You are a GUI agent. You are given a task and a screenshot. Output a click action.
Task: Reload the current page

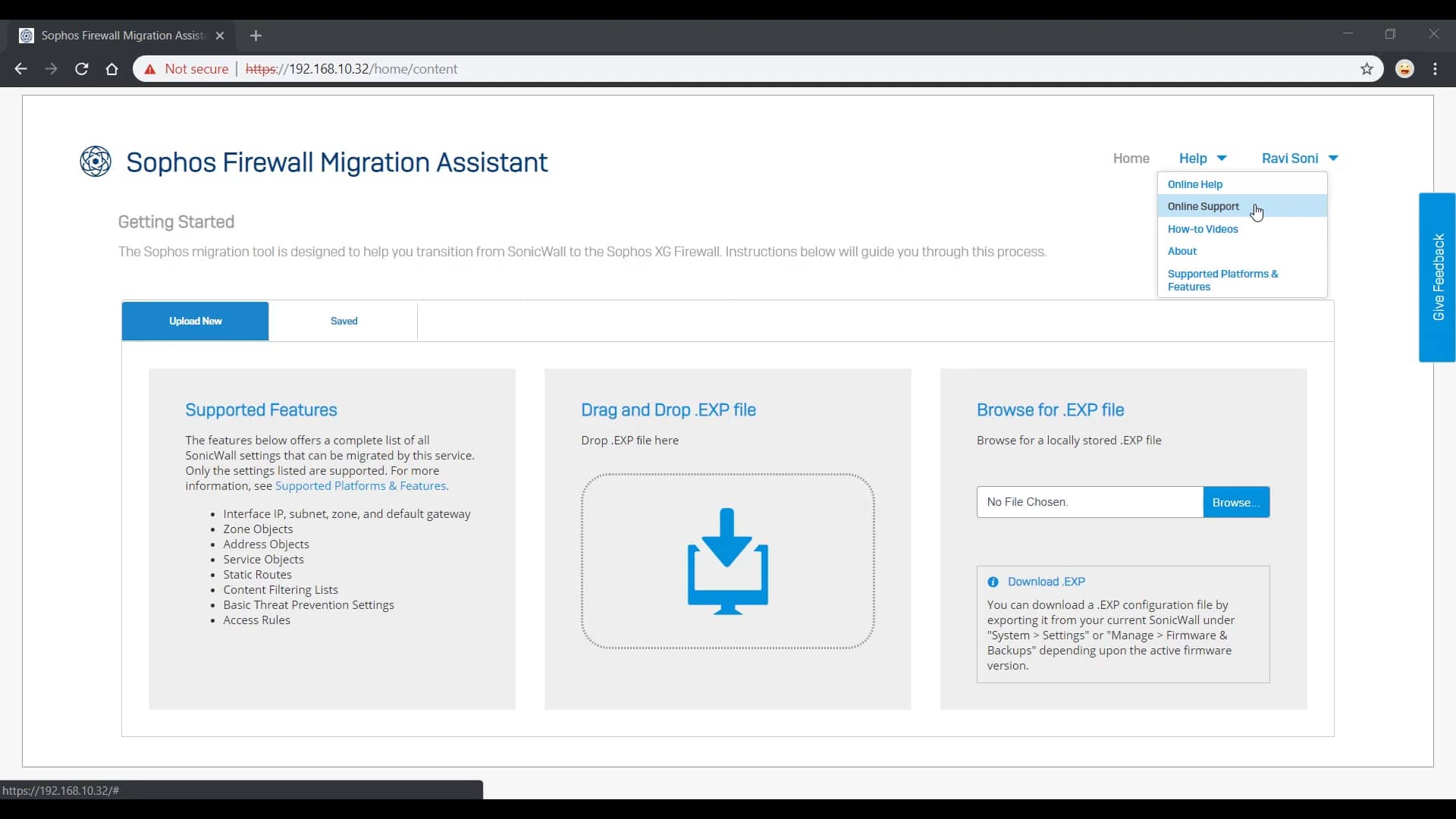(81, 69)
